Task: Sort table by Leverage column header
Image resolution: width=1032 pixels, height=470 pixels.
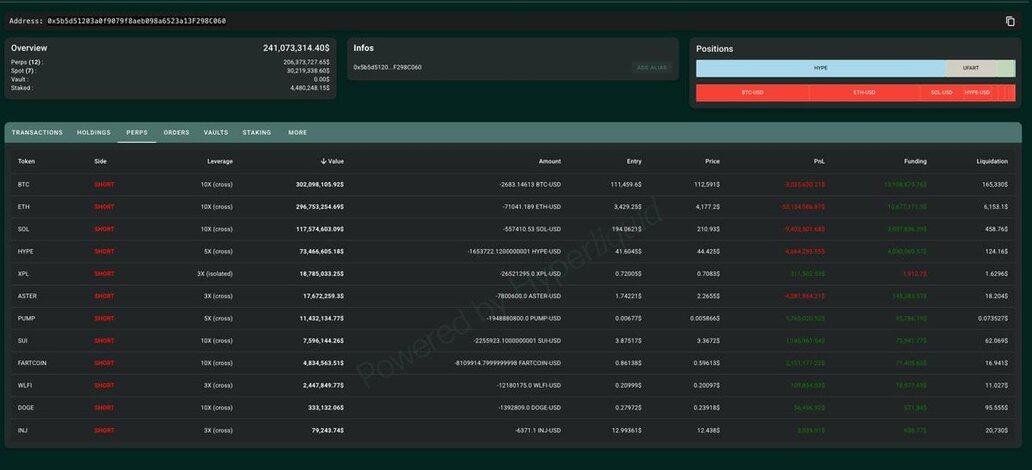Action: (220, 161)
